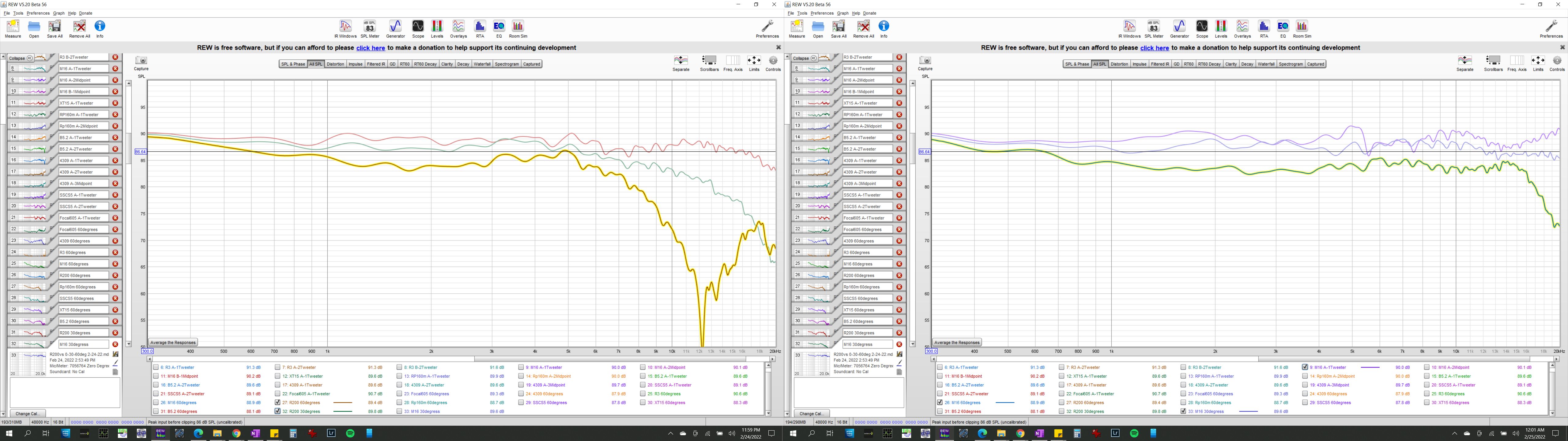Click Save All icon in left window
Screen dimensions: 1568x441
point(55,28)
